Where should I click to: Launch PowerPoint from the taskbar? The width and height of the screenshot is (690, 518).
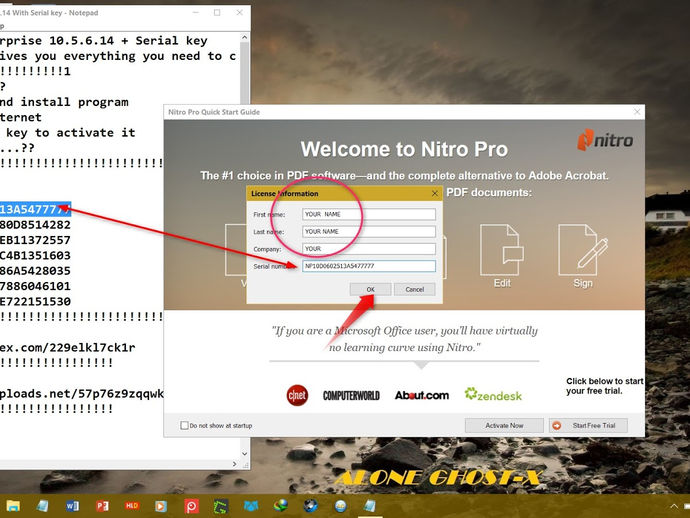102,506
